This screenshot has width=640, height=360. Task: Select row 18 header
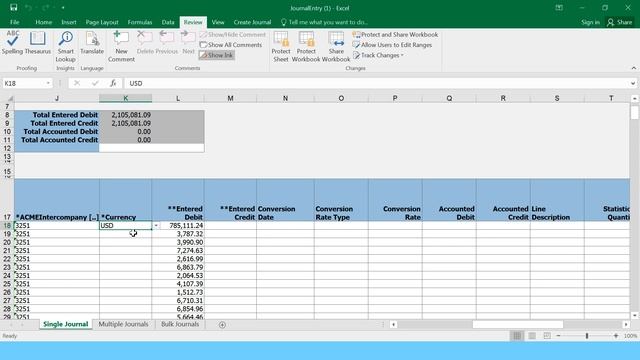(7, 225)
